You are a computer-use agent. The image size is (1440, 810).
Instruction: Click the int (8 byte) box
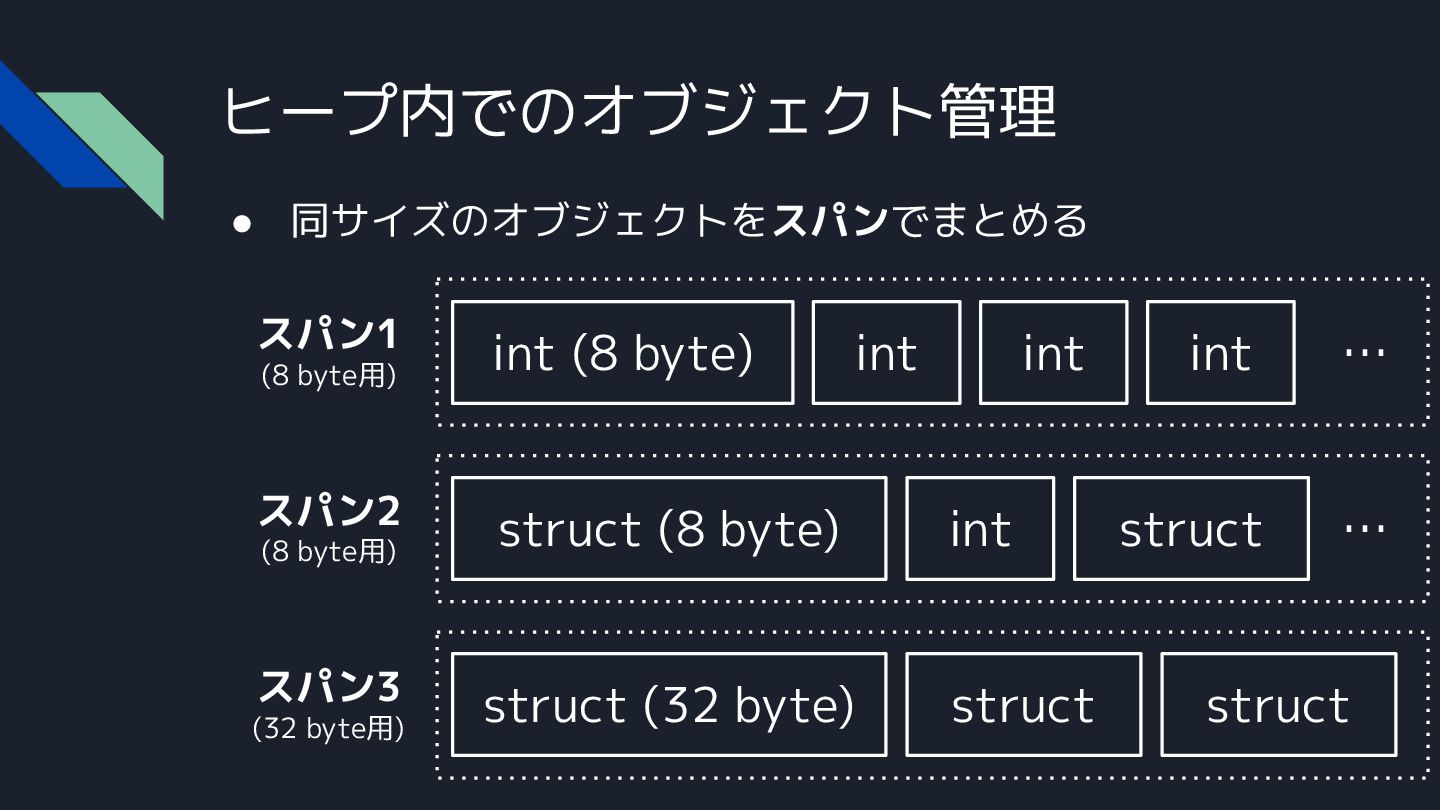point(622,353)
